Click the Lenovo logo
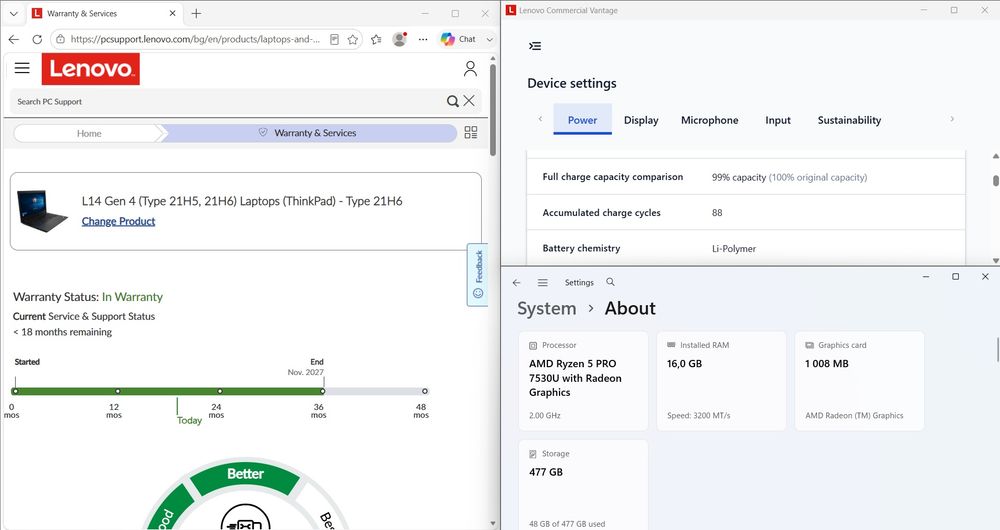 (91, 69)
